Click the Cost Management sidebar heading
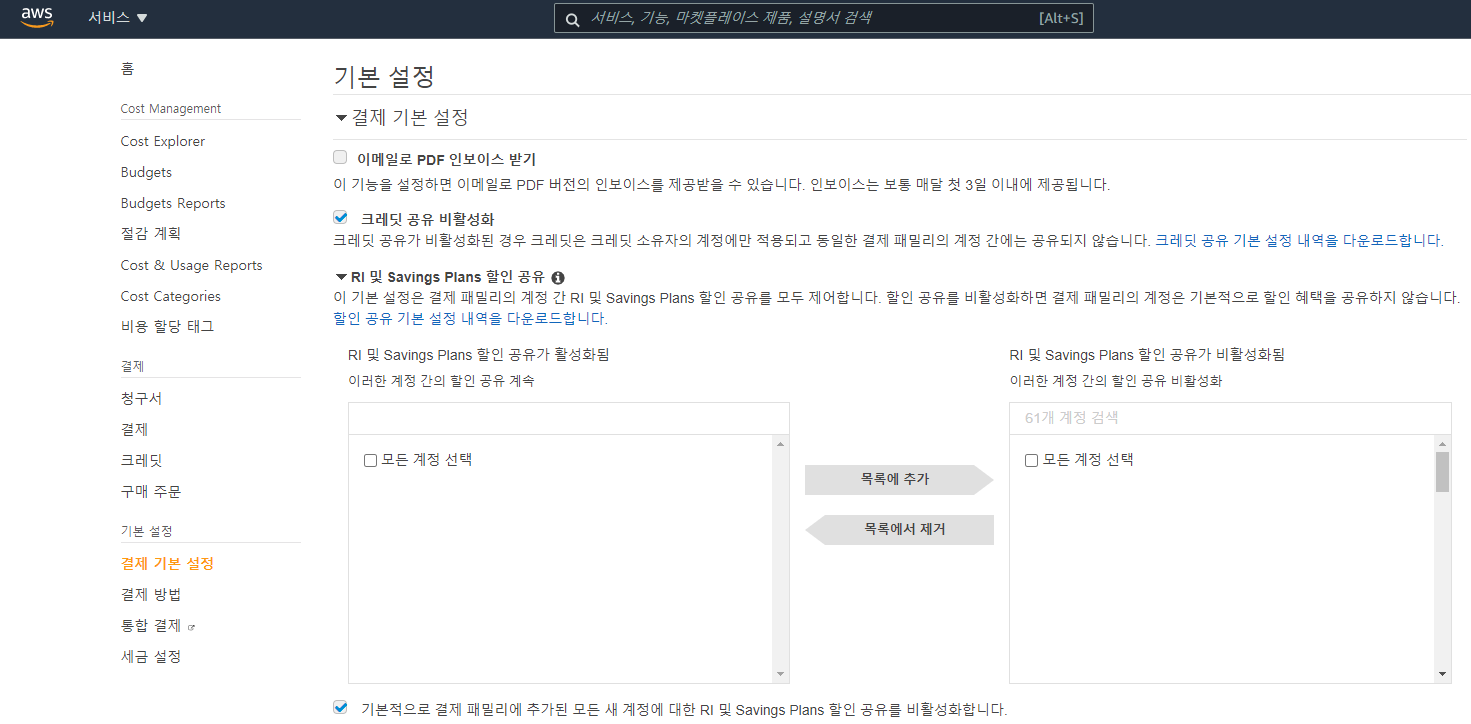1471x724 pixels. coord(171,108)
